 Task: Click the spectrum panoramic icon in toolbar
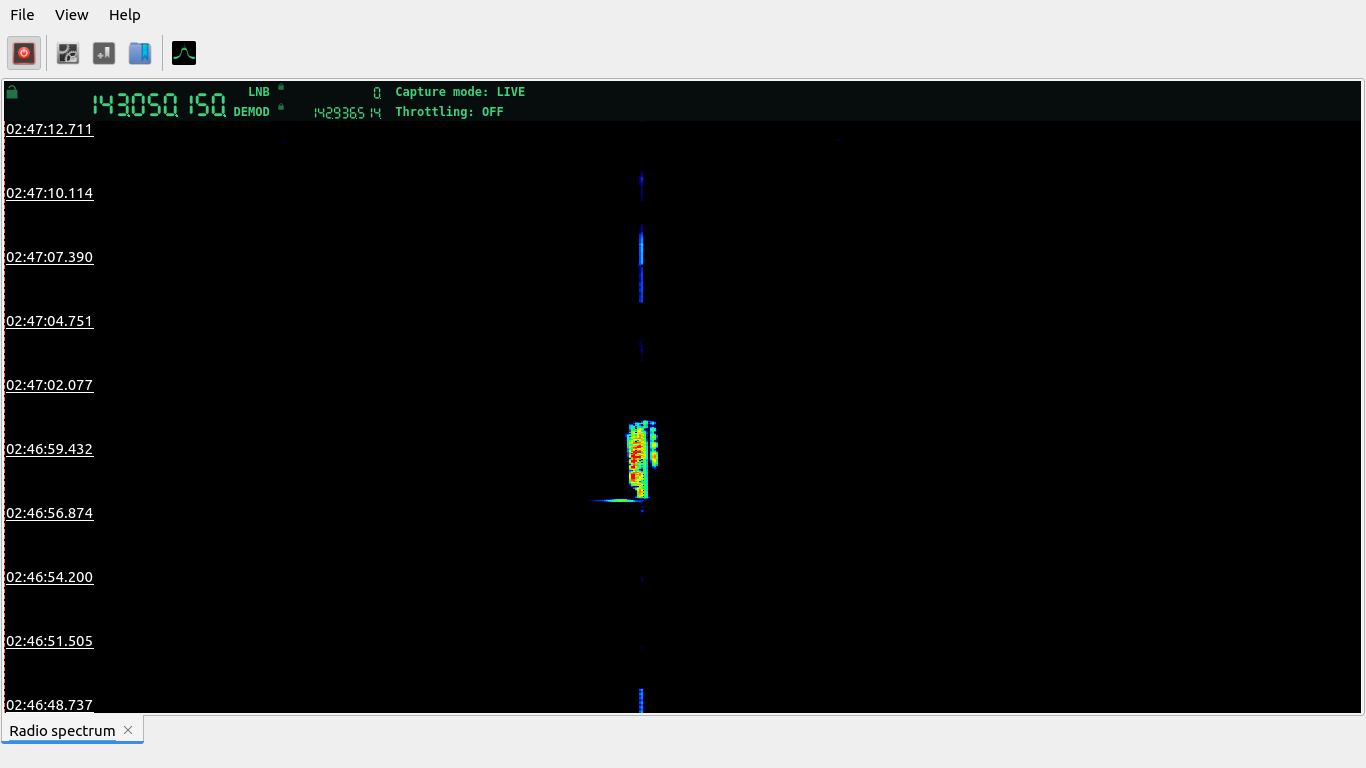[184, 53]
